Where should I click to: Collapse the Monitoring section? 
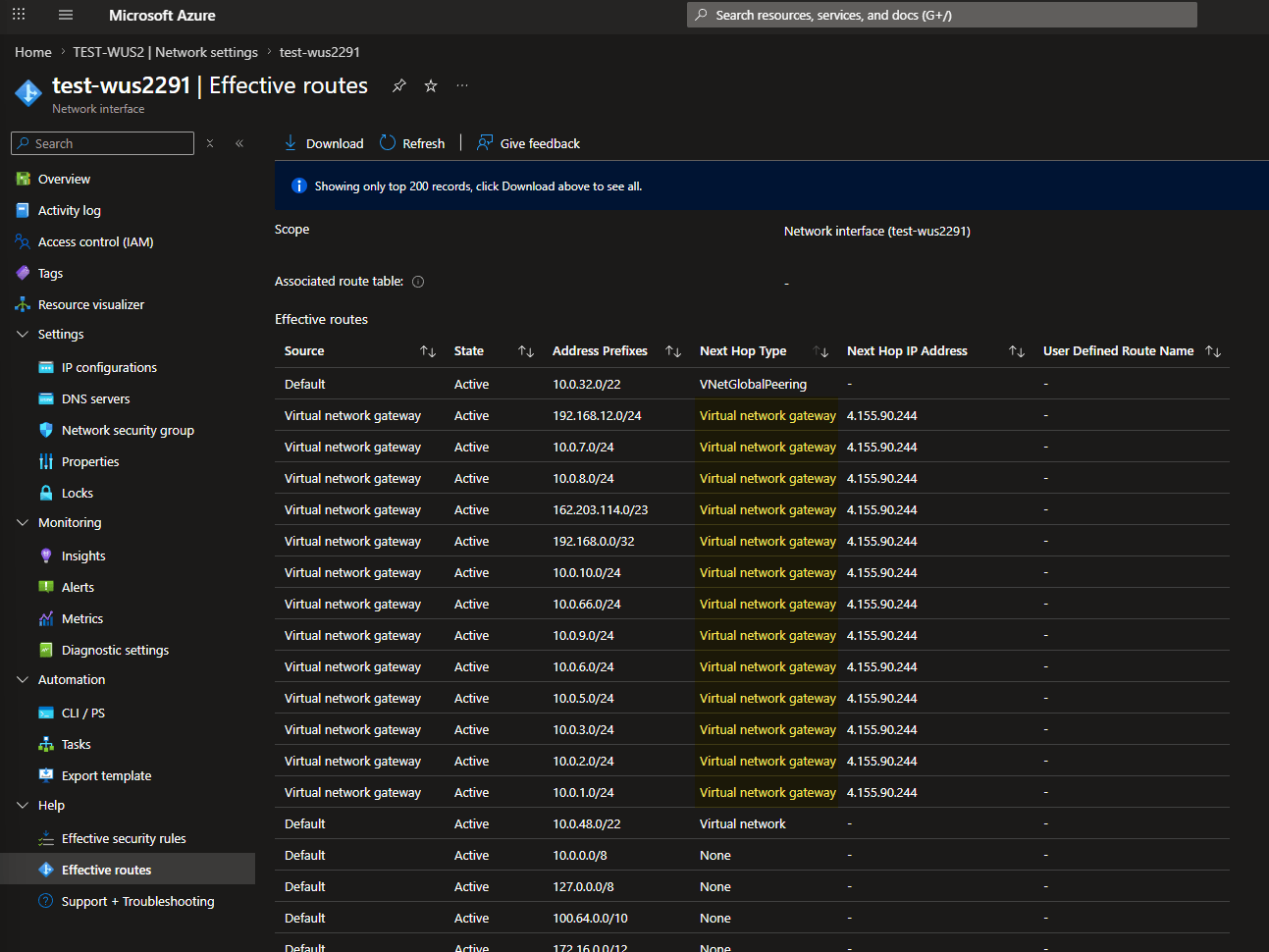[x=23, y=522]
